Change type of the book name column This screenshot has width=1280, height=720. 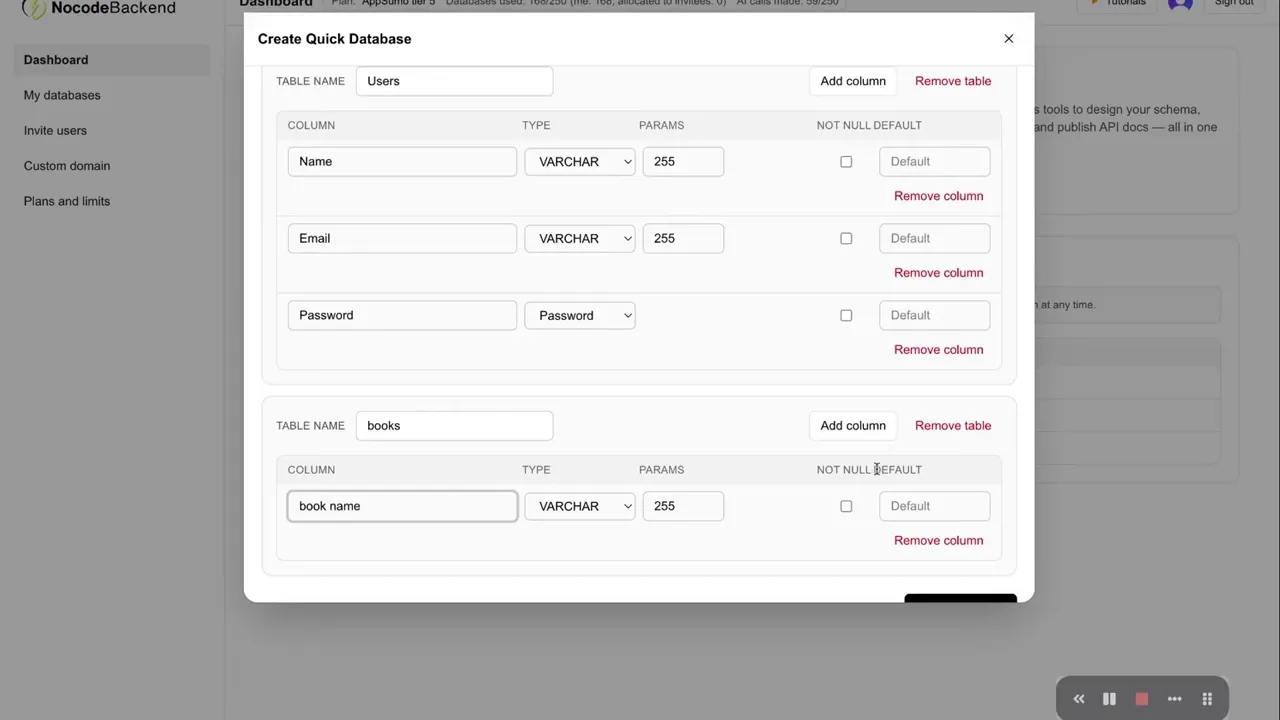click(580, 506)
